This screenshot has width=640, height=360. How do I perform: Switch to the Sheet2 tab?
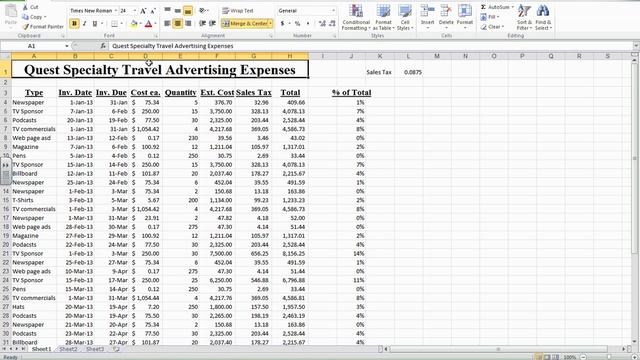pos(68,349)
